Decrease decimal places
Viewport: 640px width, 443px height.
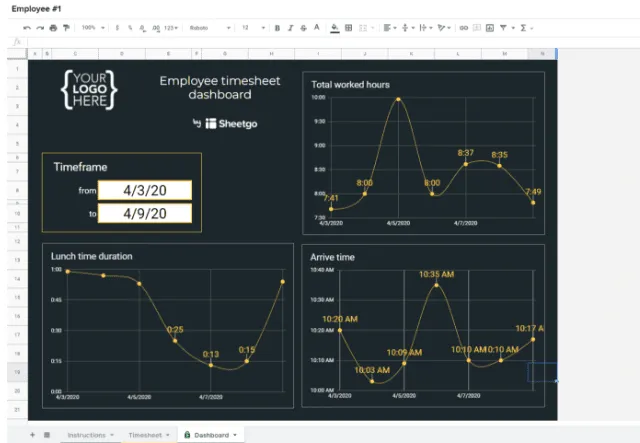tap(142, 28)
